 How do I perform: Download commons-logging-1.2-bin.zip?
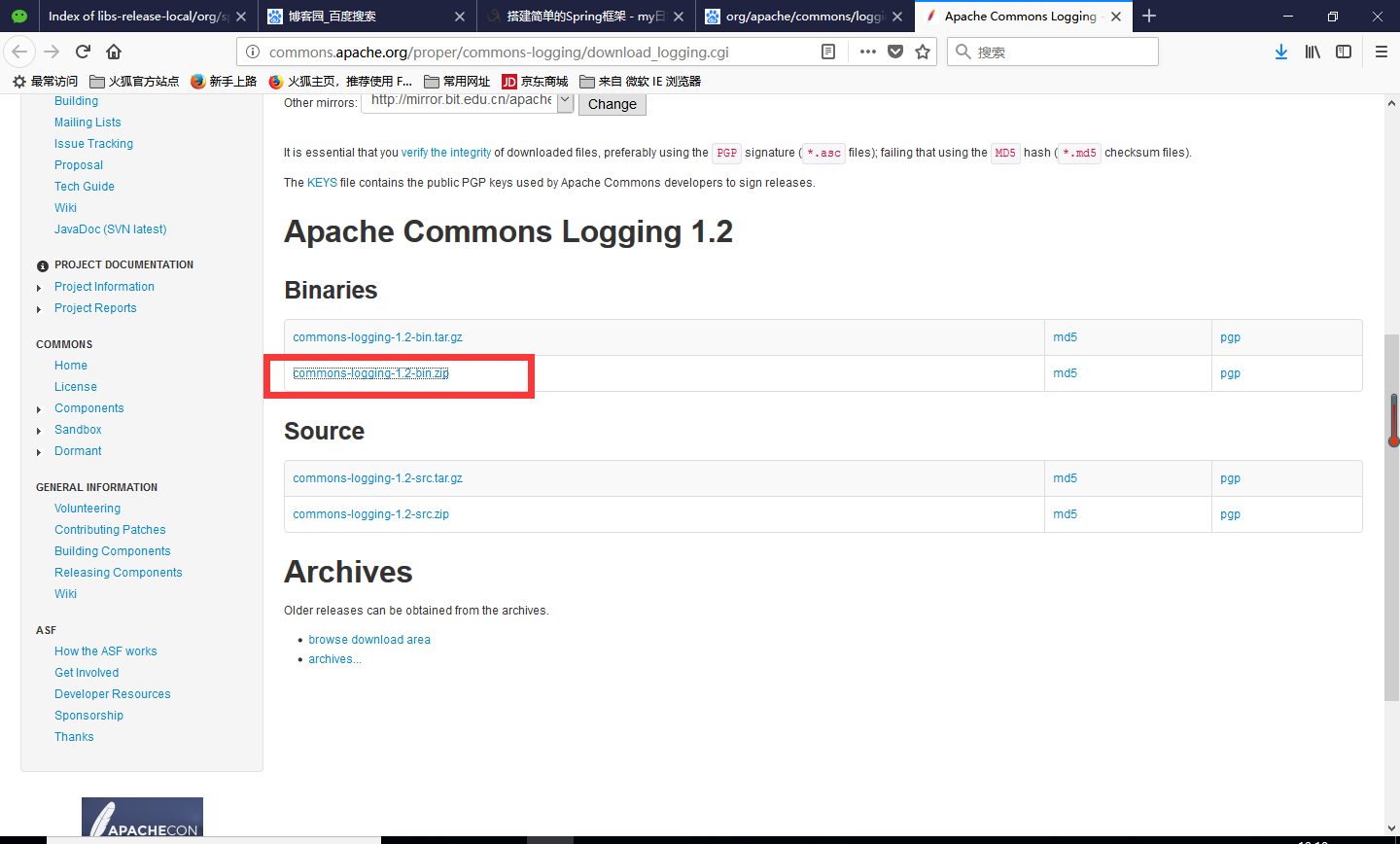pyautogui.click(x=370, y=373)
